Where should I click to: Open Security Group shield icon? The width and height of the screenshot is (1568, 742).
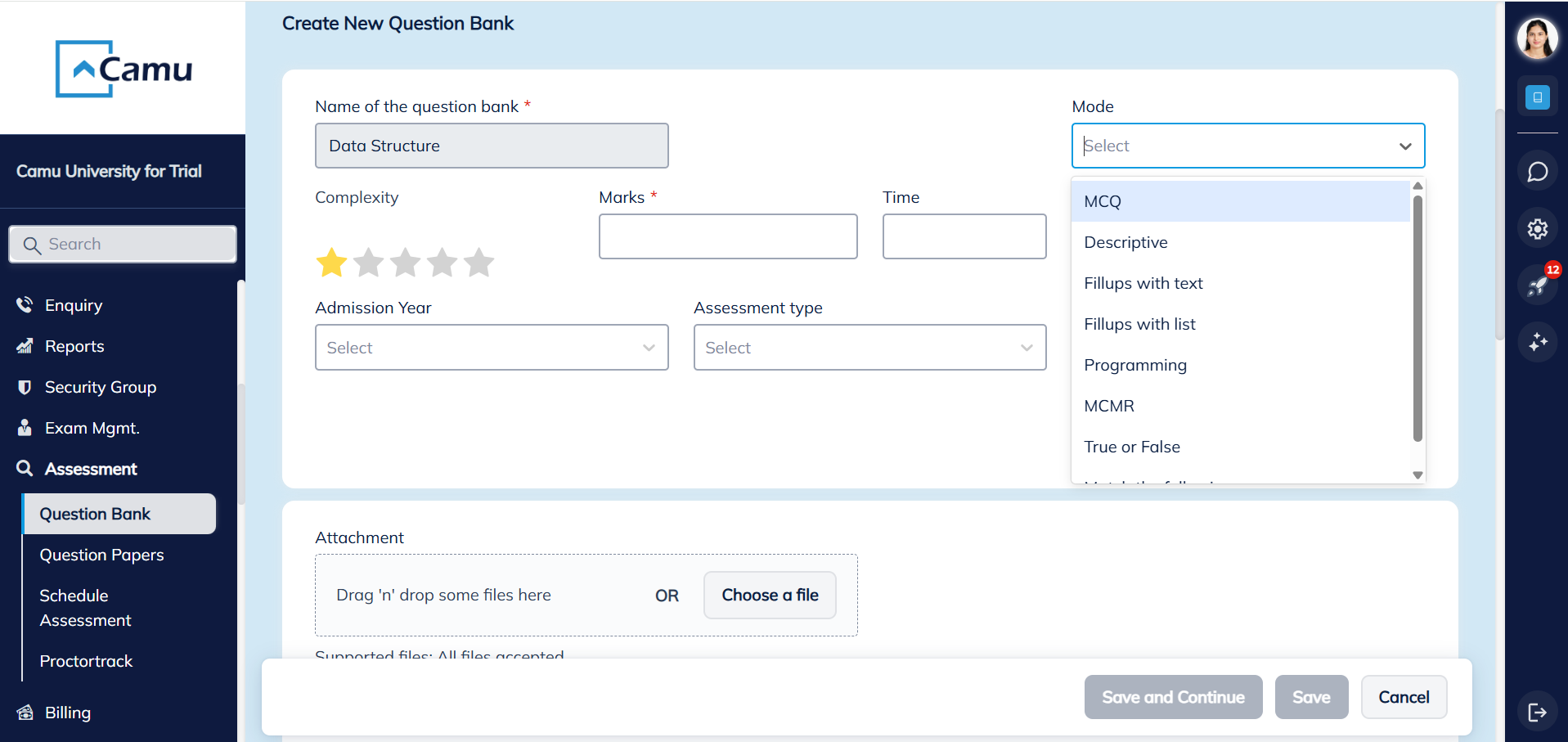click(25, 386)
